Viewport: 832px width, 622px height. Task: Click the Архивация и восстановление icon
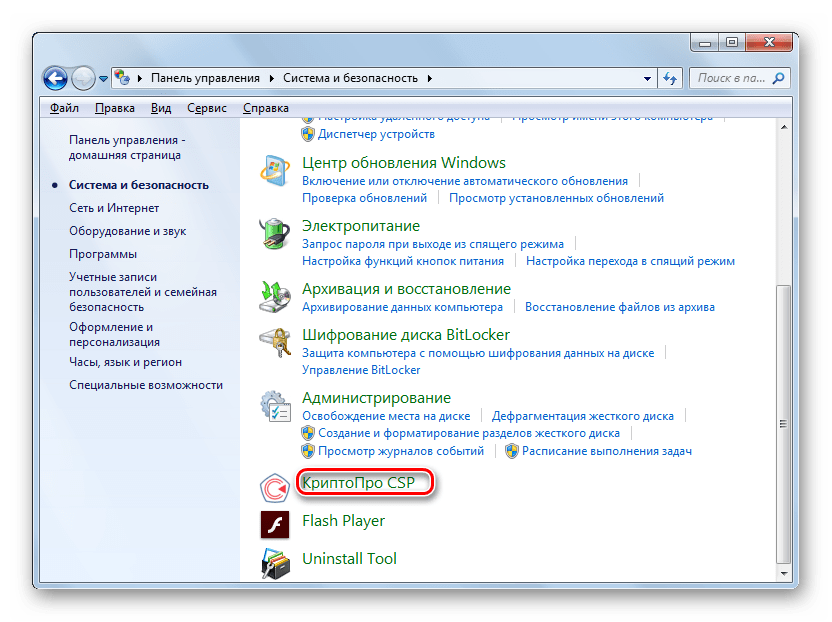click(274, 297)
